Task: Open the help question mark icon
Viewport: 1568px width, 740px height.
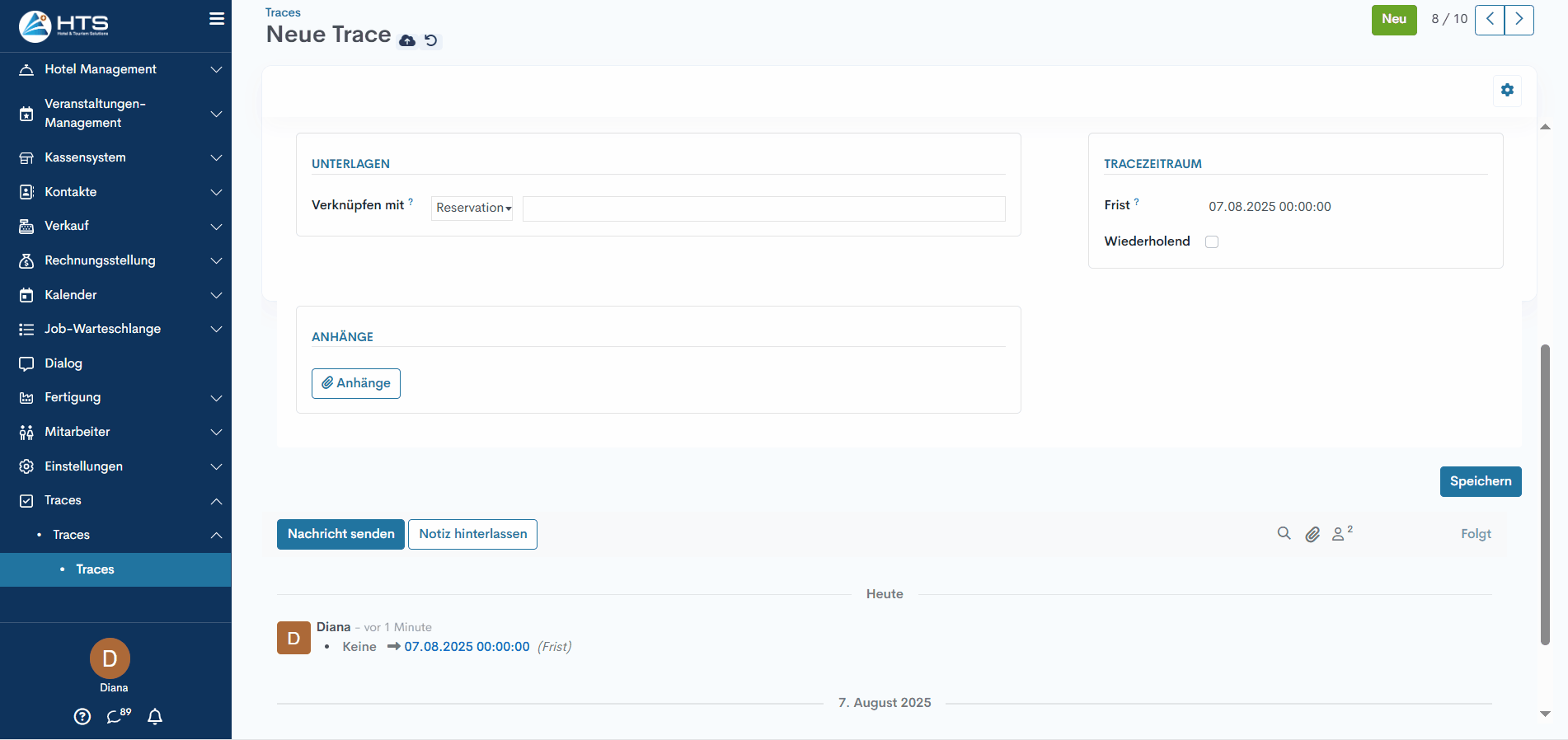Action: pyautogui.click(x=82, y=717)
